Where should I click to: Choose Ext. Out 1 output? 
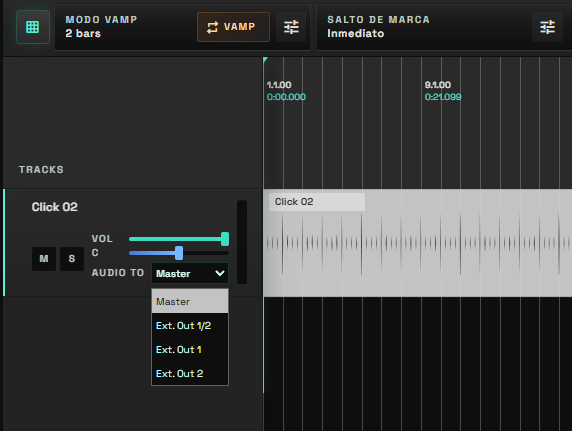[x=190, y=350]
